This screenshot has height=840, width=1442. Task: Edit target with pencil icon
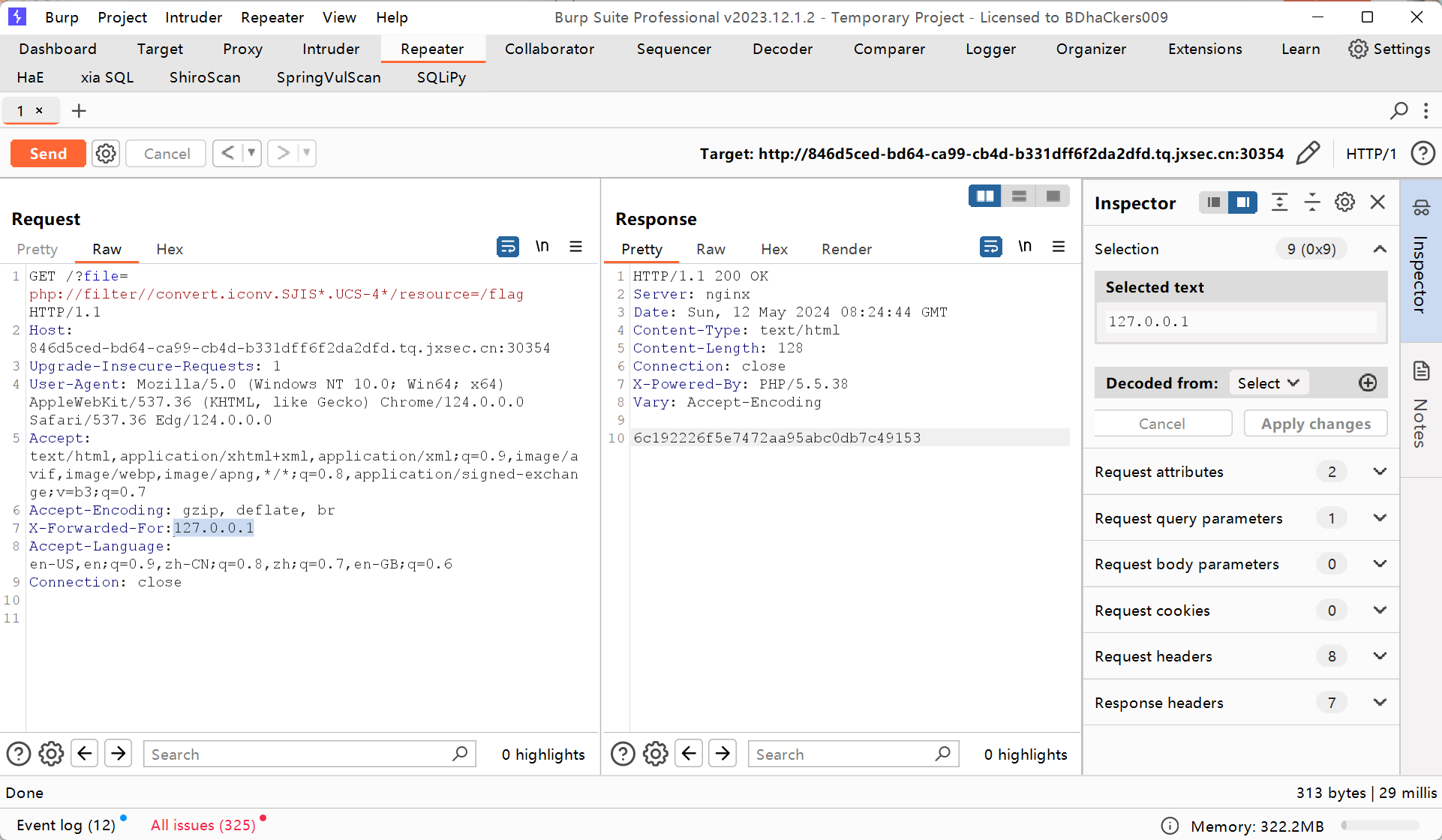coord(1308,153)
